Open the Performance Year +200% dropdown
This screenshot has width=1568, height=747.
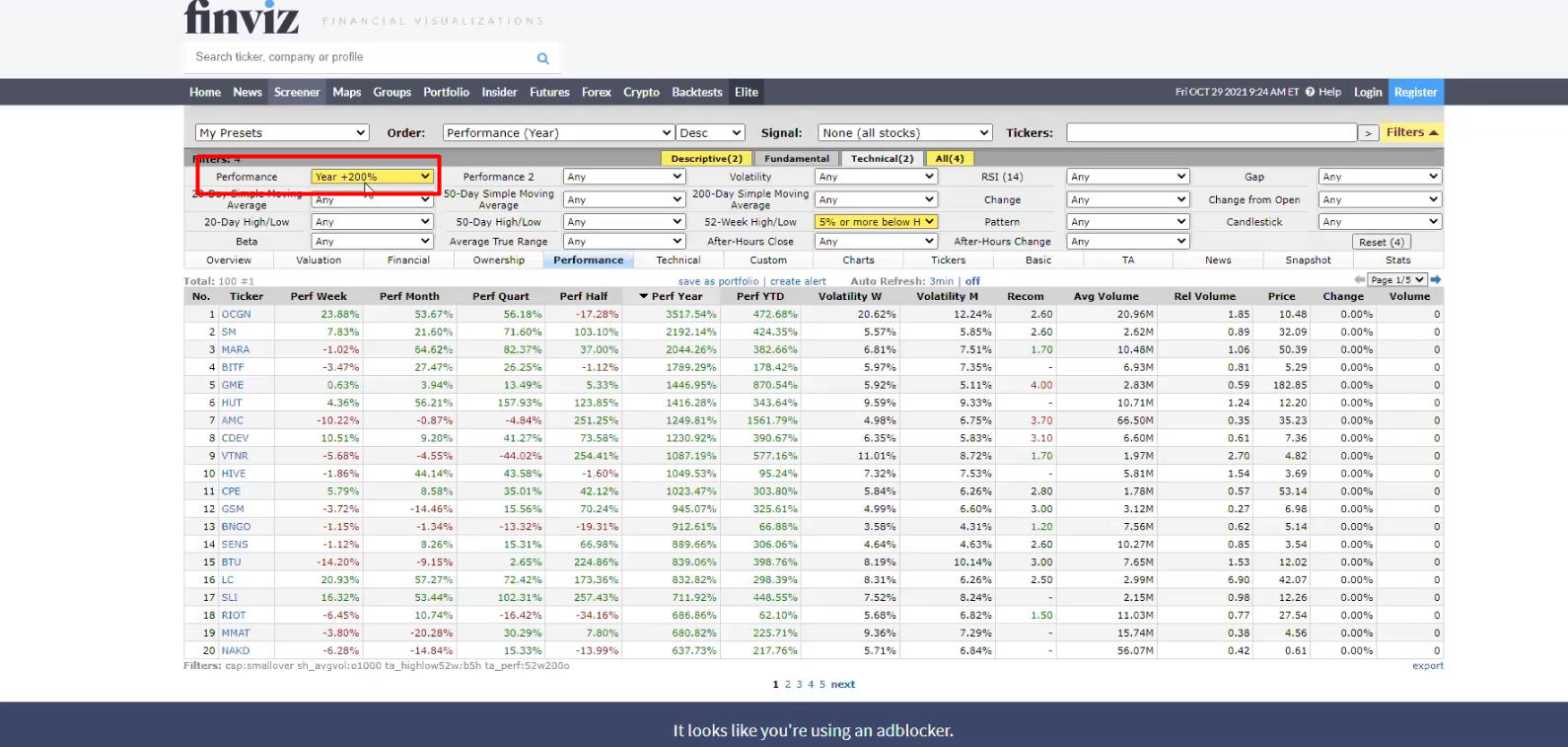(x=373, y=177)
